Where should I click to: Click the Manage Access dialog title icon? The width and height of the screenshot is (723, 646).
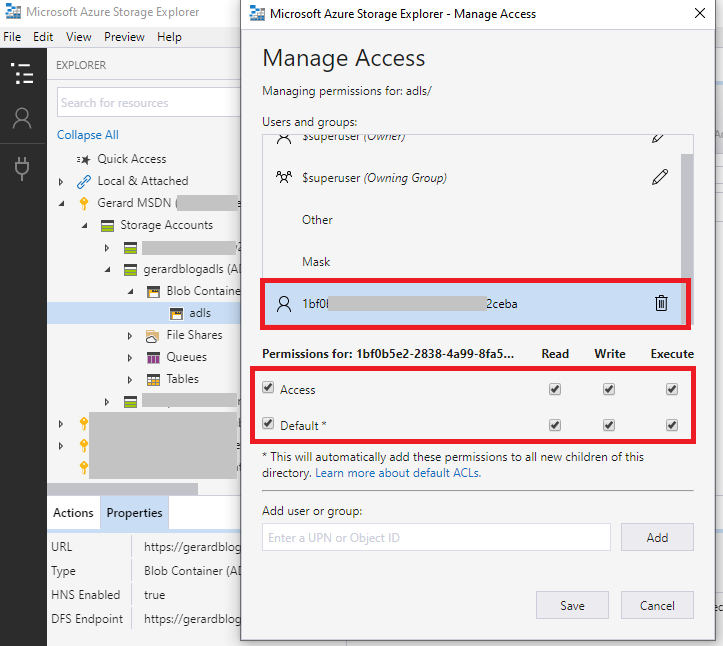tap(257, 14)
